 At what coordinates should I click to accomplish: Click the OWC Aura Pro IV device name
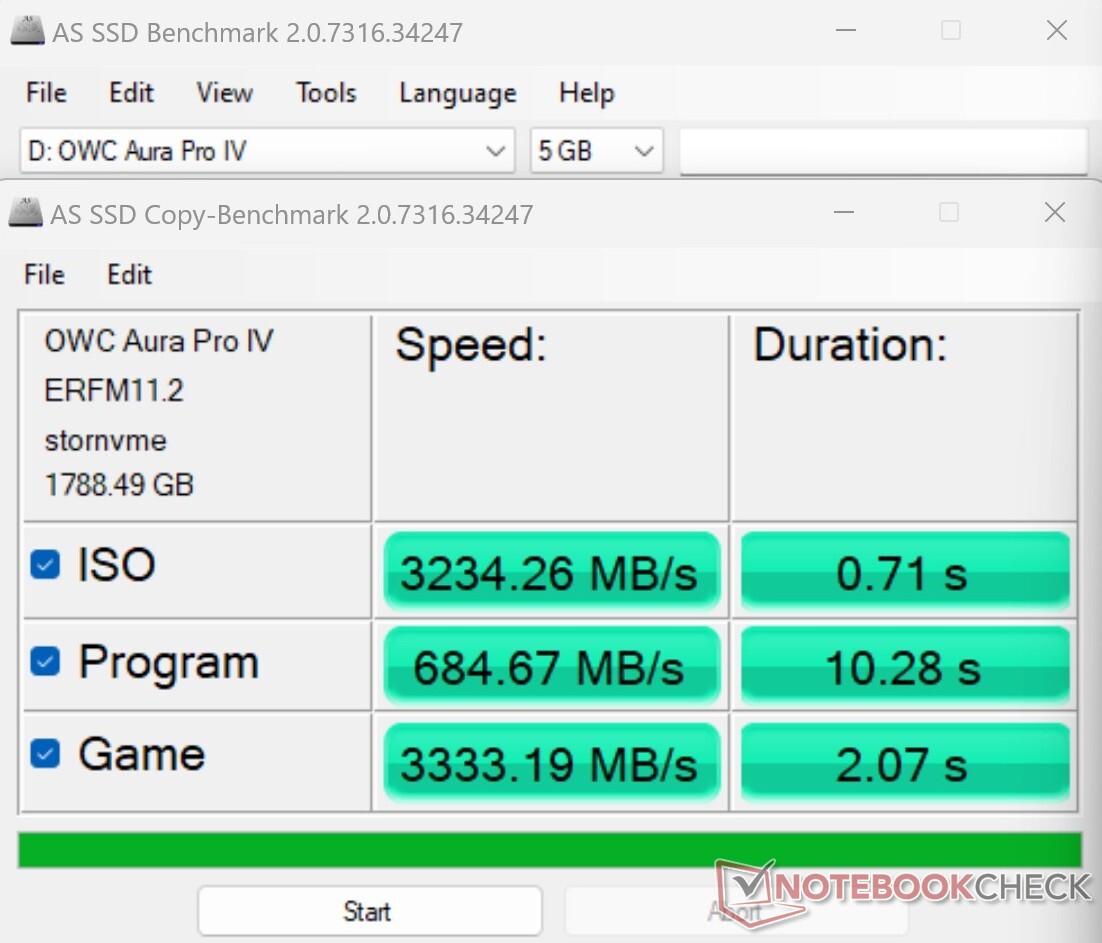click(159, 341)
